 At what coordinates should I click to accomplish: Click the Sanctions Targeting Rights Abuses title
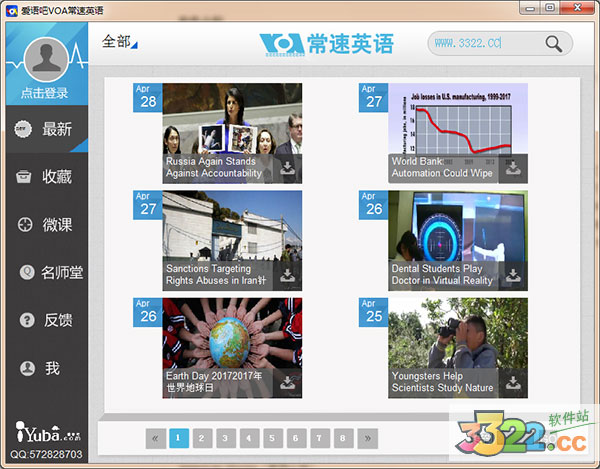216,275
